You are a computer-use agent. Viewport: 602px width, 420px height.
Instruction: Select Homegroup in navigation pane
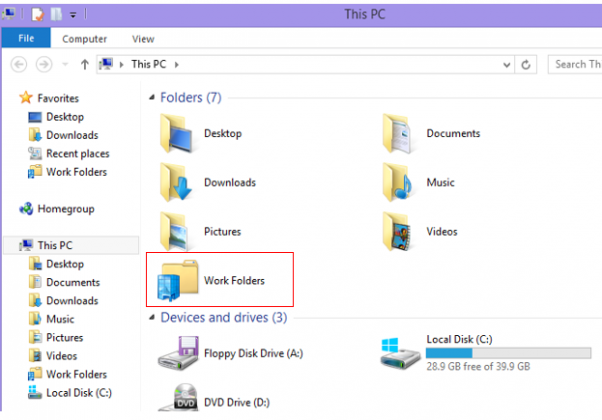(65, 209)
